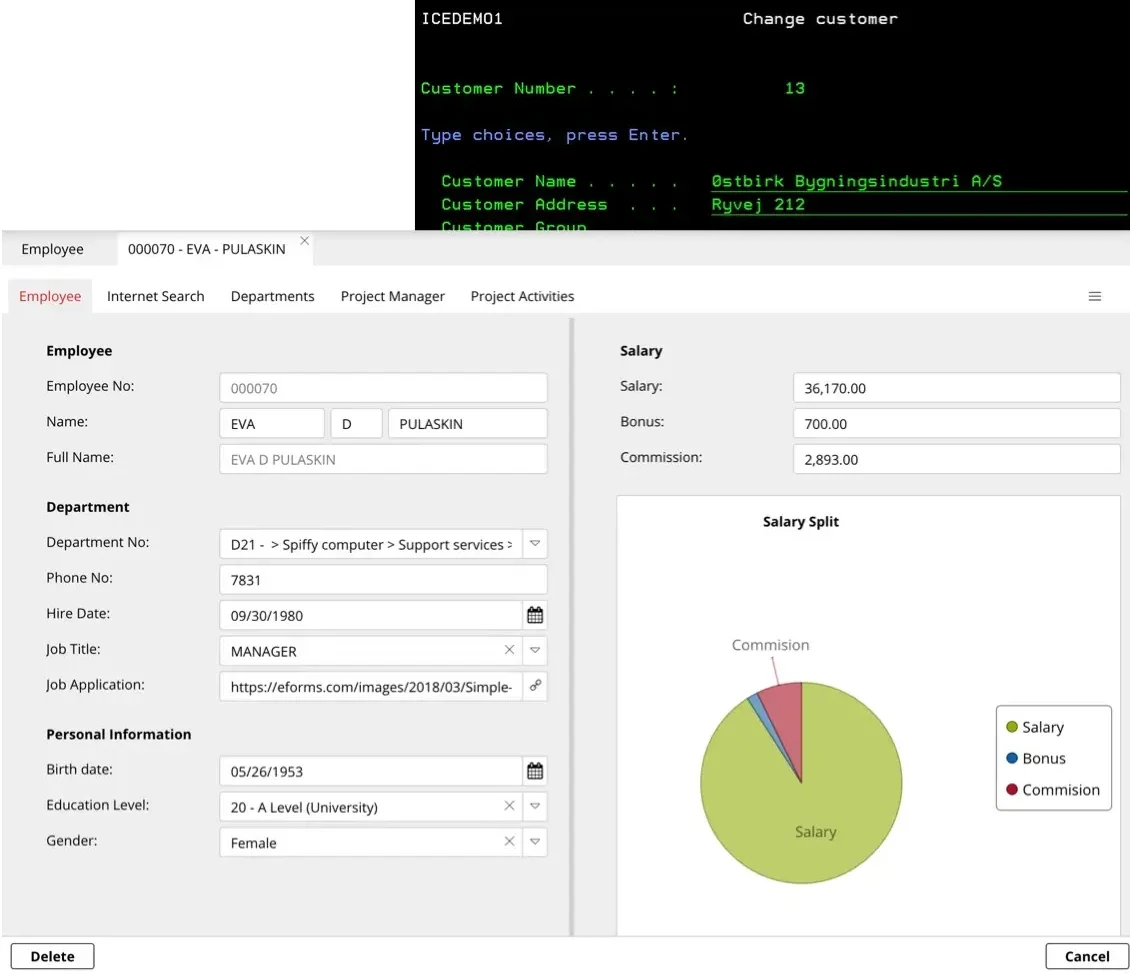Click the Cancel button
The image size is (1130, 974).
[x=1087, y=956]
